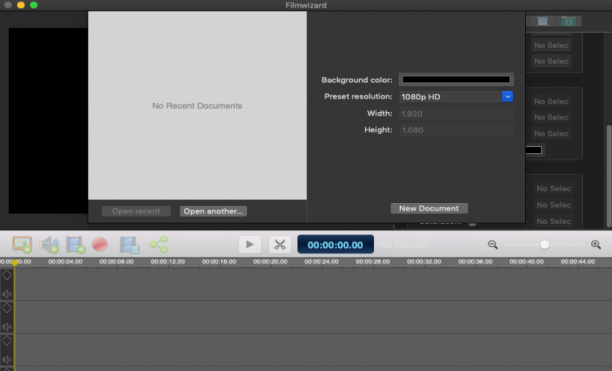Click the 00:00:12.00 mark on ruler

(x=168, y=261)
